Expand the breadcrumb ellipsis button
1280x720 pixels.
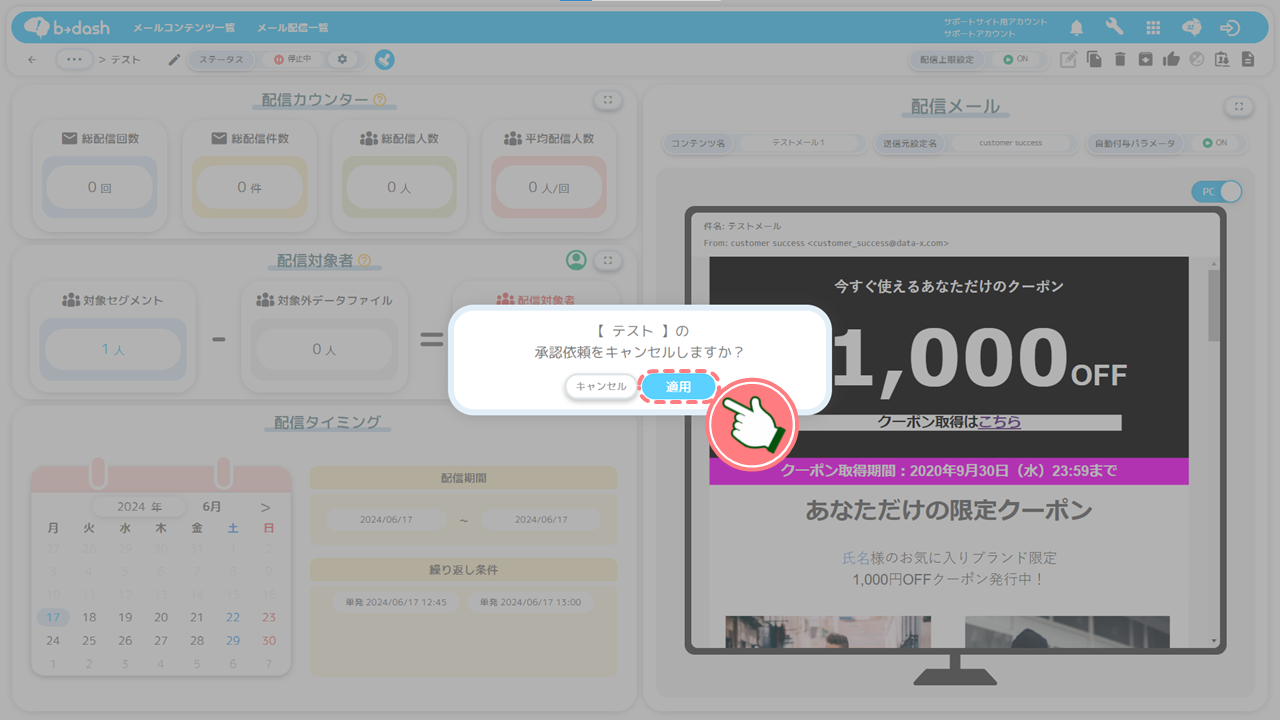tap(73, 60)
